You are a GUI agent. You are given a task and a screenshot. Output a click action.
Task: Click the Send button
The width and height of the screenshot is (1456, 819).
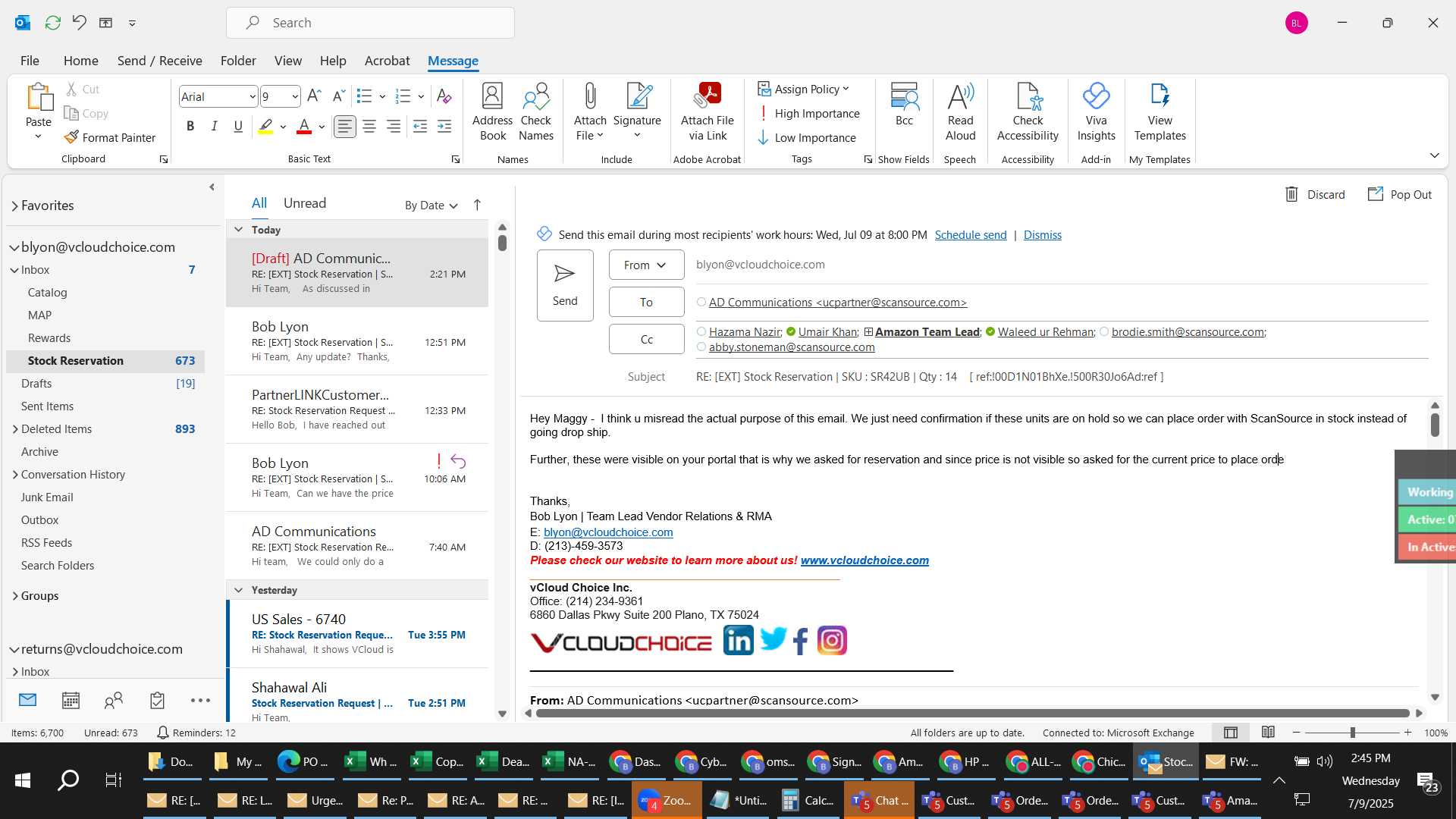(x=565, y=285)
